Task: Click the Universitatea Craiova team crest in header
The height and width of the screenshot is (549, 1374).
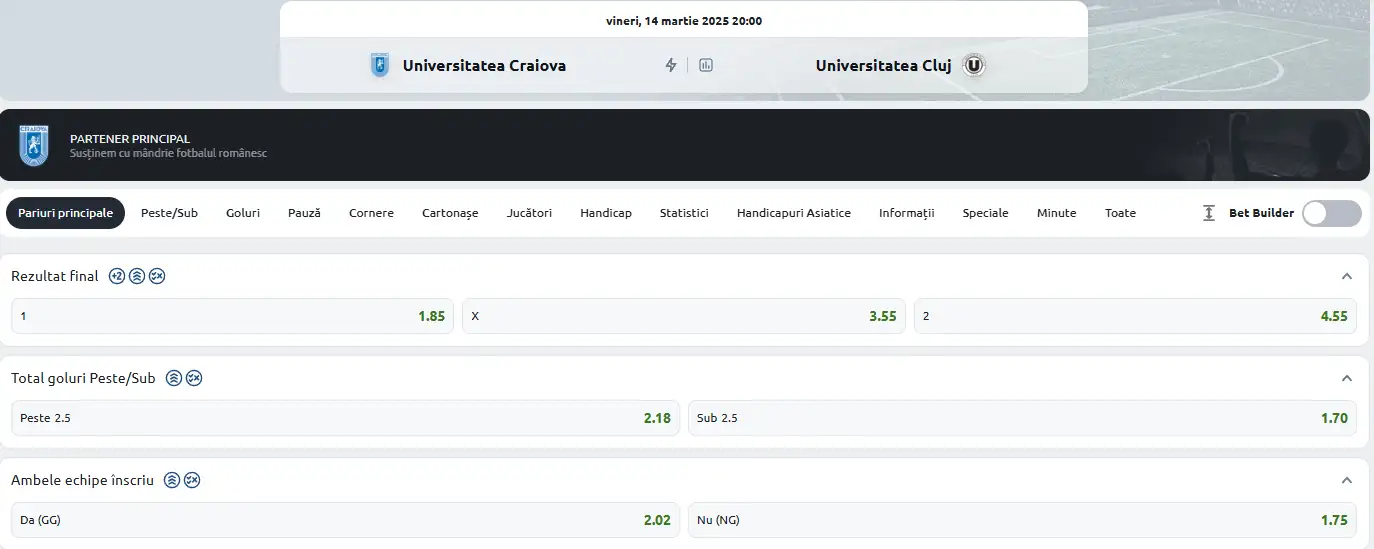Action: coord(380,66)
